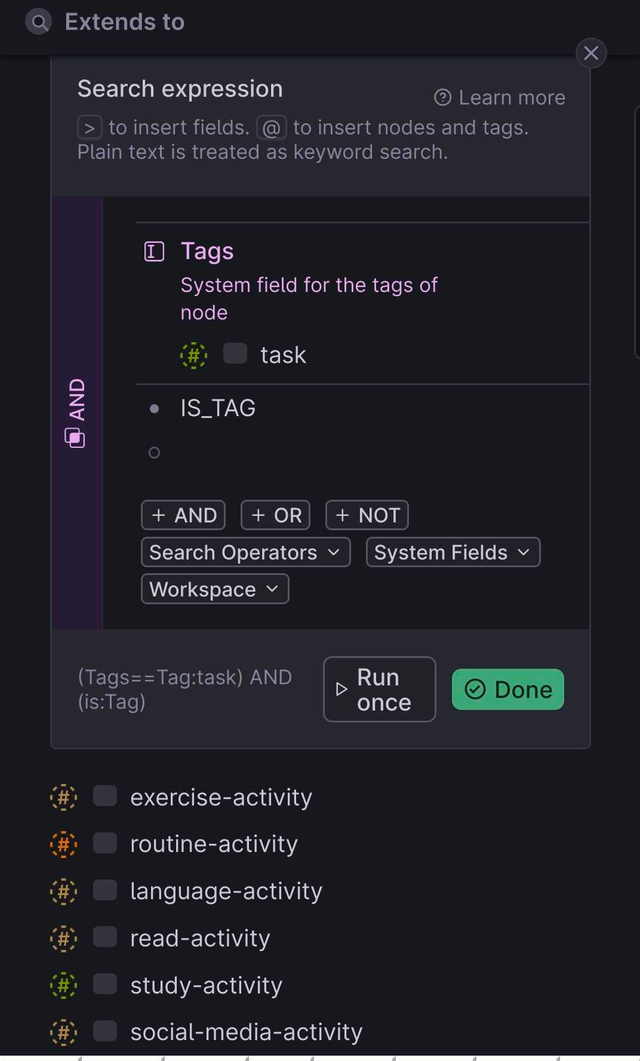640x1061 pixels.
Task: Click the read-activity tag icon
Action: 63,938
